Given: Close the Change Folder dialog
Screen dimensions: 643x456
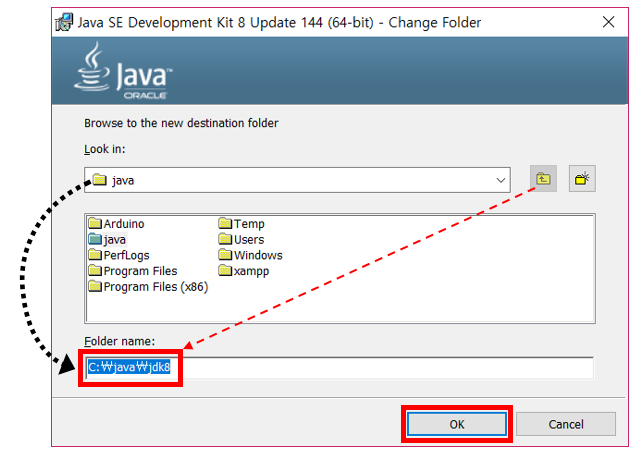Looking at the screenshot, I should (x=609, y=22).
